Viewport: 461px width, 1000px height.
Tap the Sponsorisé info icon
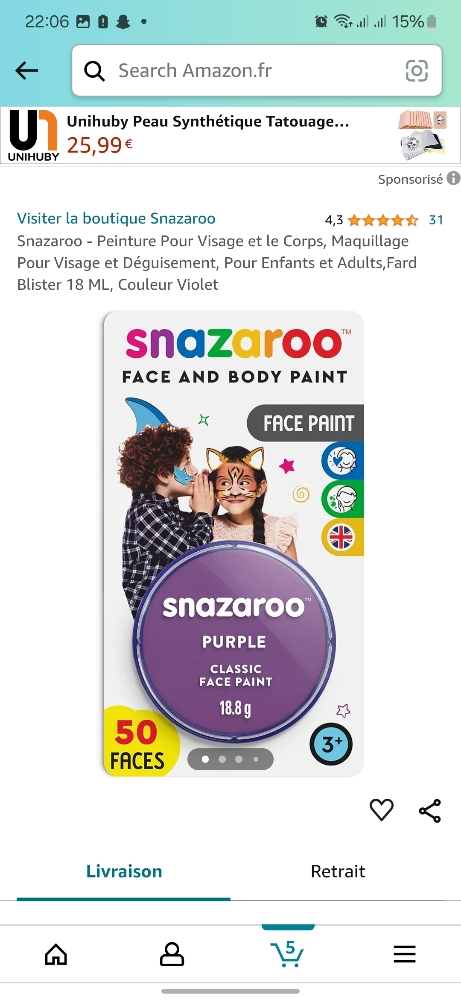[x=453, y=179]
